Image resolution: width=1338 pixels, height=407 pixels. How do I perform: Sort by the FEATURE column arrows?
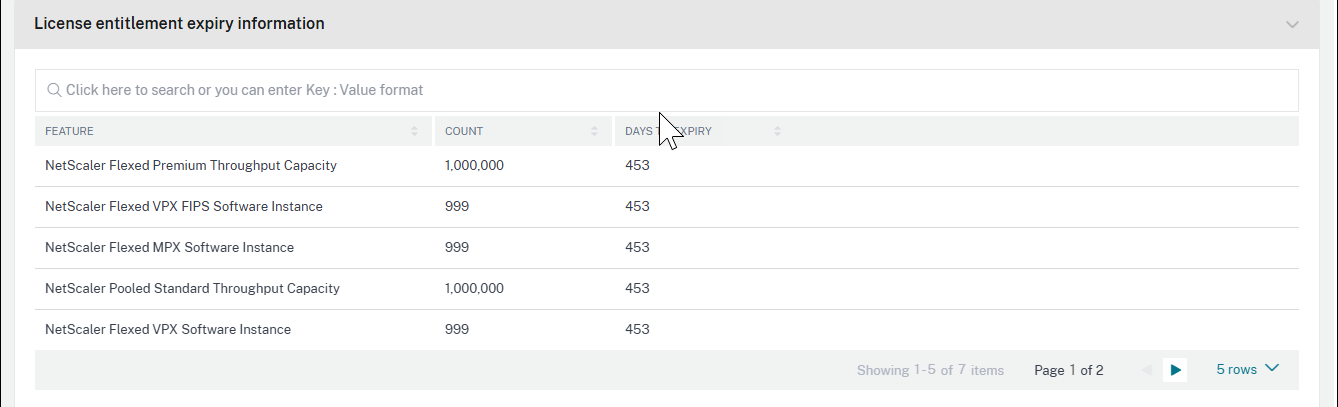pos(414,131)
